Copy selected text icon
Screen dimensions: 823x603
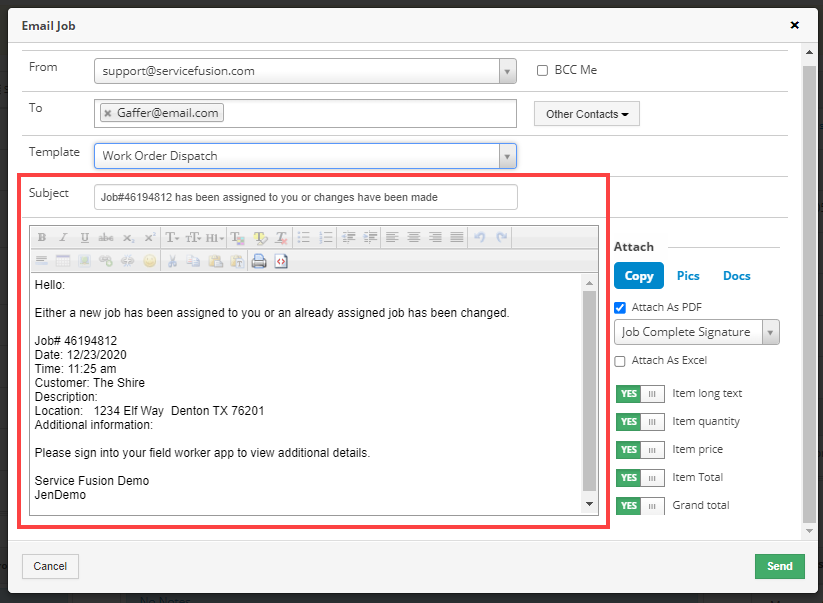click(193, 260)
